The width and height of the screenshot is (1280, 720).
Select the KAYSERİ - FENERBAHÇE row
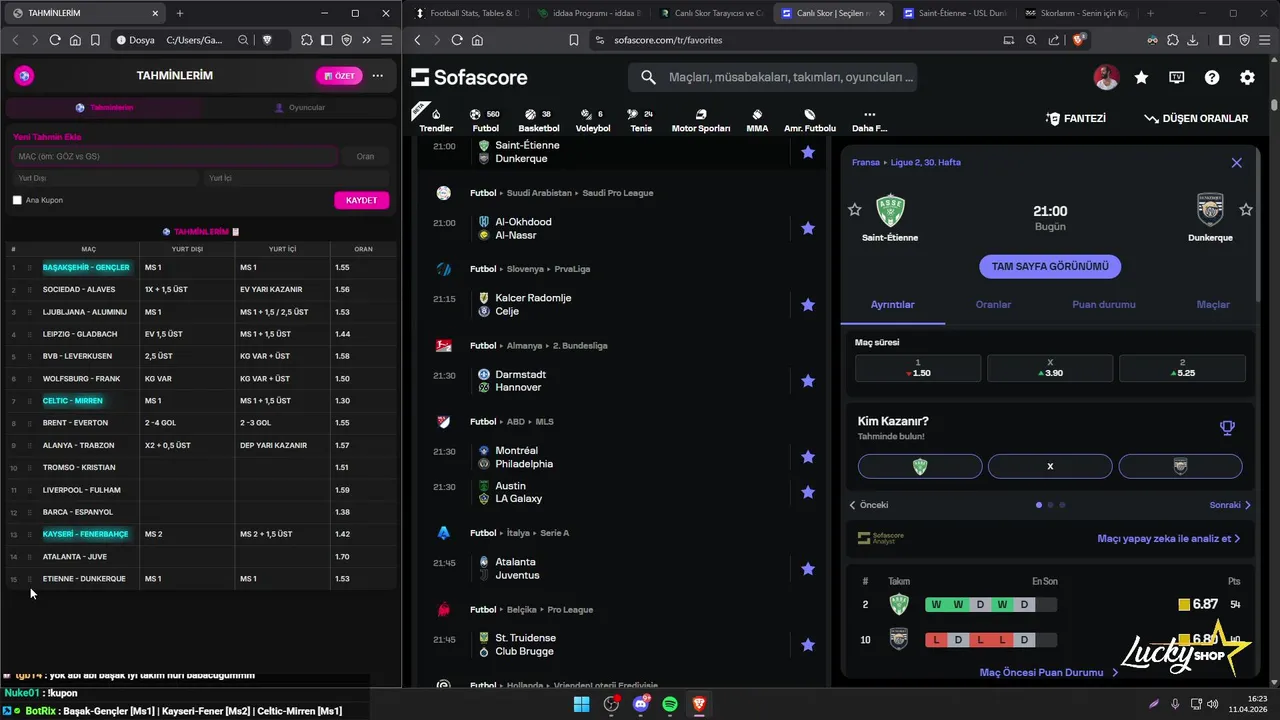coord(200,534)
